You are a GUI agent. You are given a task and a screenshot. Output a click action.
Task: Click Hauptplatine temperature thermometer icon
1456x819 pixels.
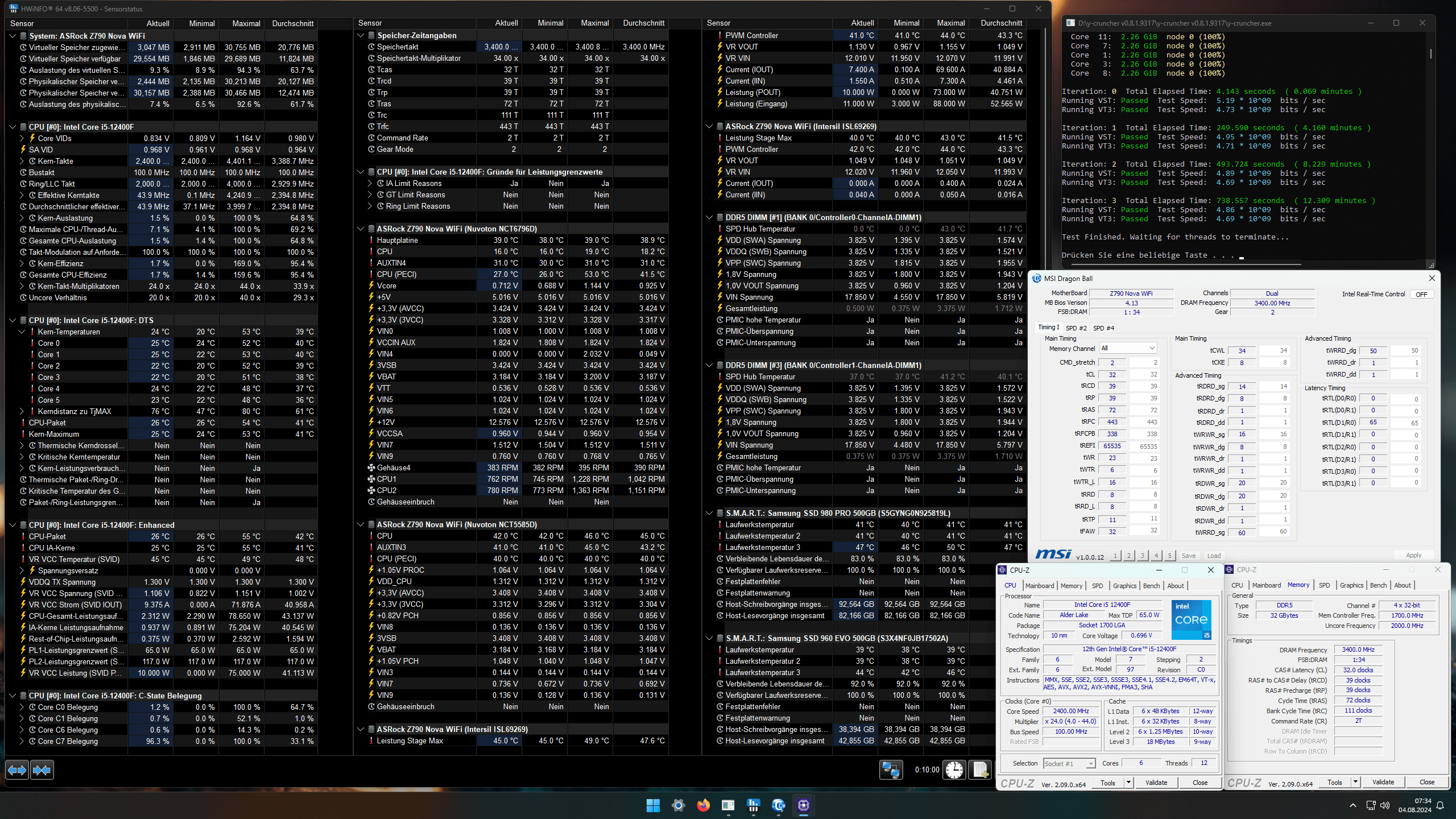371,240
